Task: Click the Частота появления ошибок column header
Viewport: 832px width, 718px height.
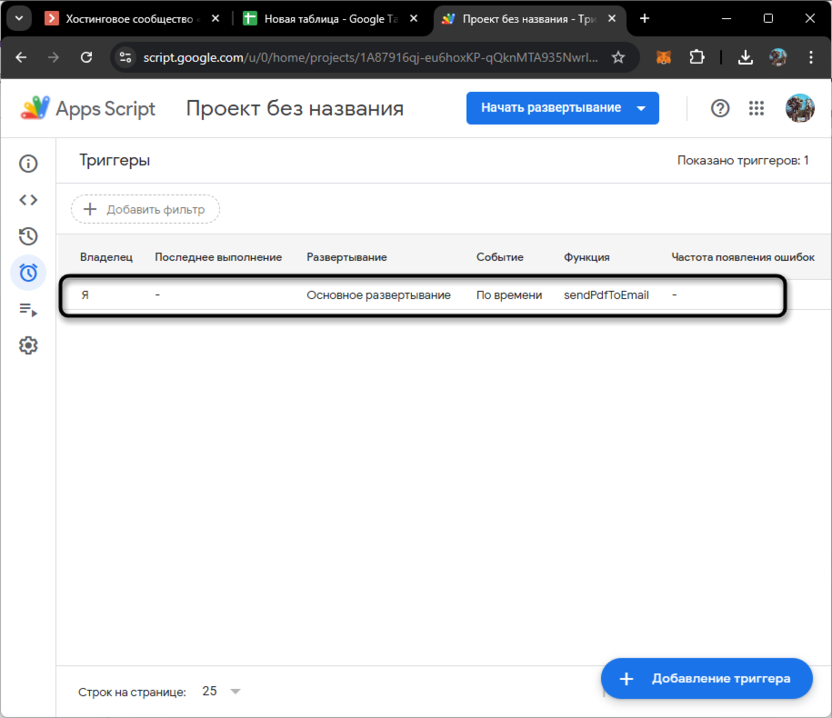Action: (x=743, y=257)
